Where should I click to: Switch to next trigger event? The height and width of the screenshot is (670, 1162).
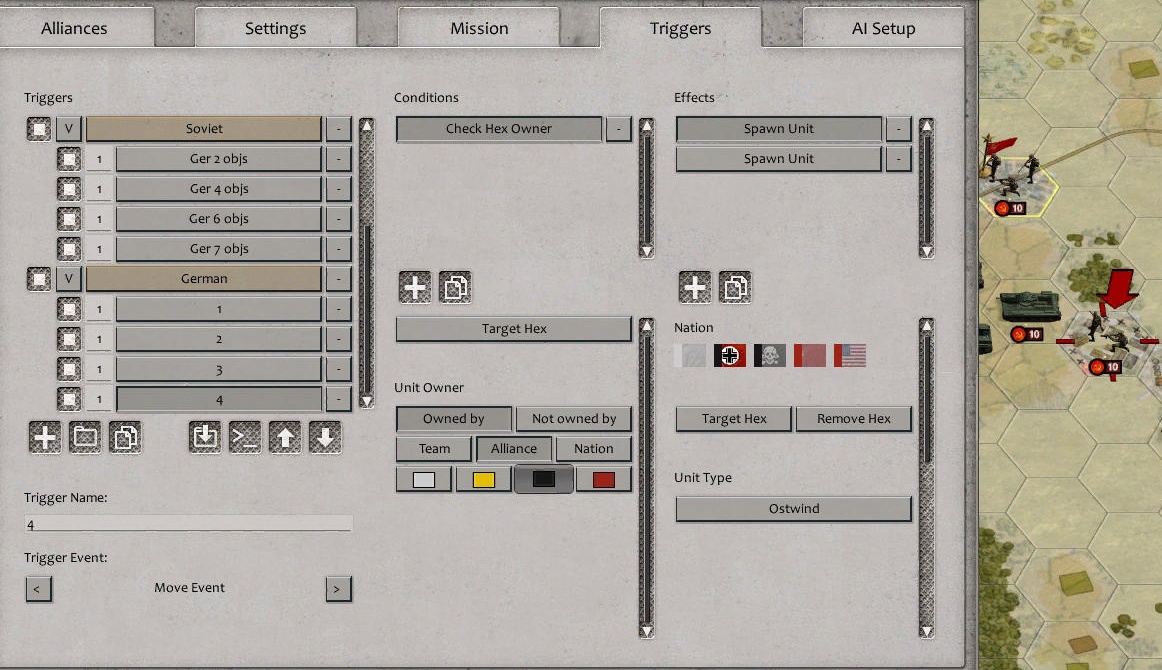coord(338,589)
